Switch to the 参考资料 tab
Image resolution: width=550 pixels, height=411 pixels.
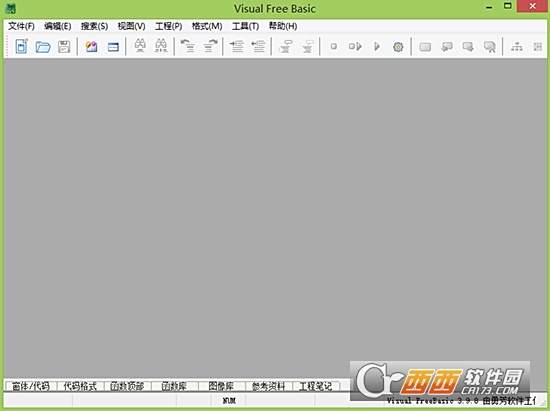point(268,386)
